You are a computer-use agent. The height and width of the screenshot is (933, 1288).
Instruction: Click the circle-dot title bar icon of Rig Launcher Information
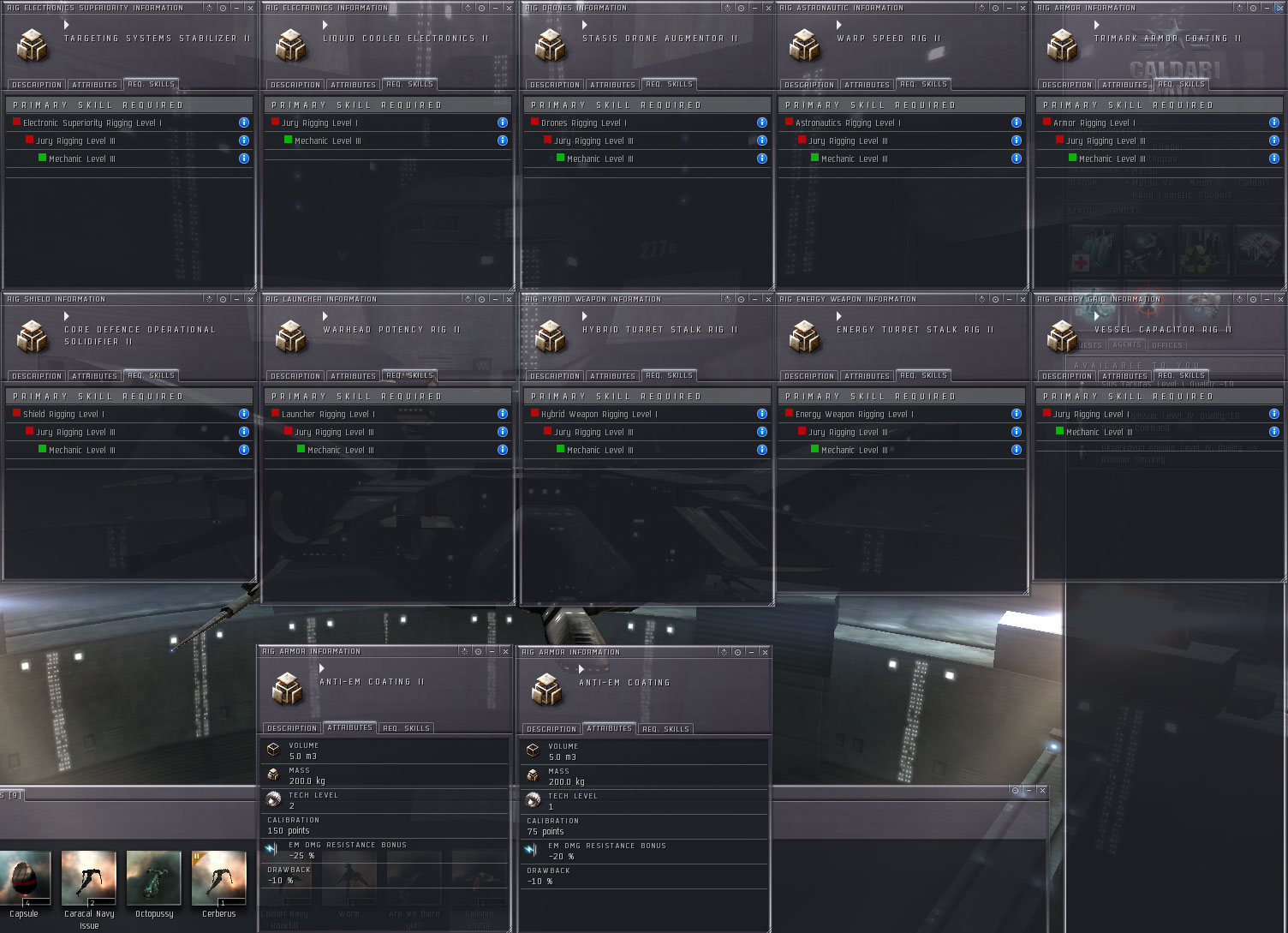pos(481,300)
